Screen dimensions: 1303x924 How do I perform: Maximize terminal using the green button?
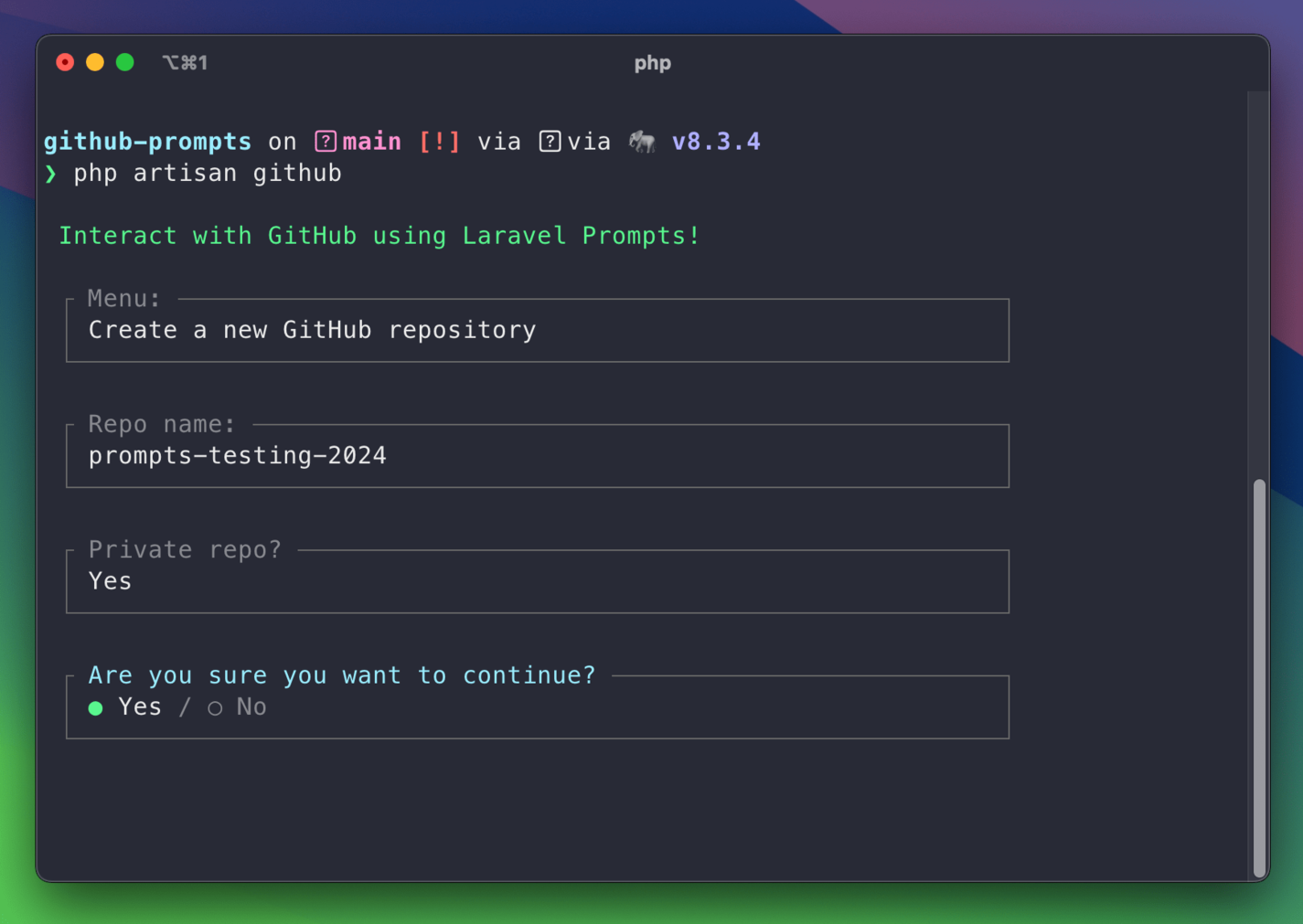coord(125,62)
